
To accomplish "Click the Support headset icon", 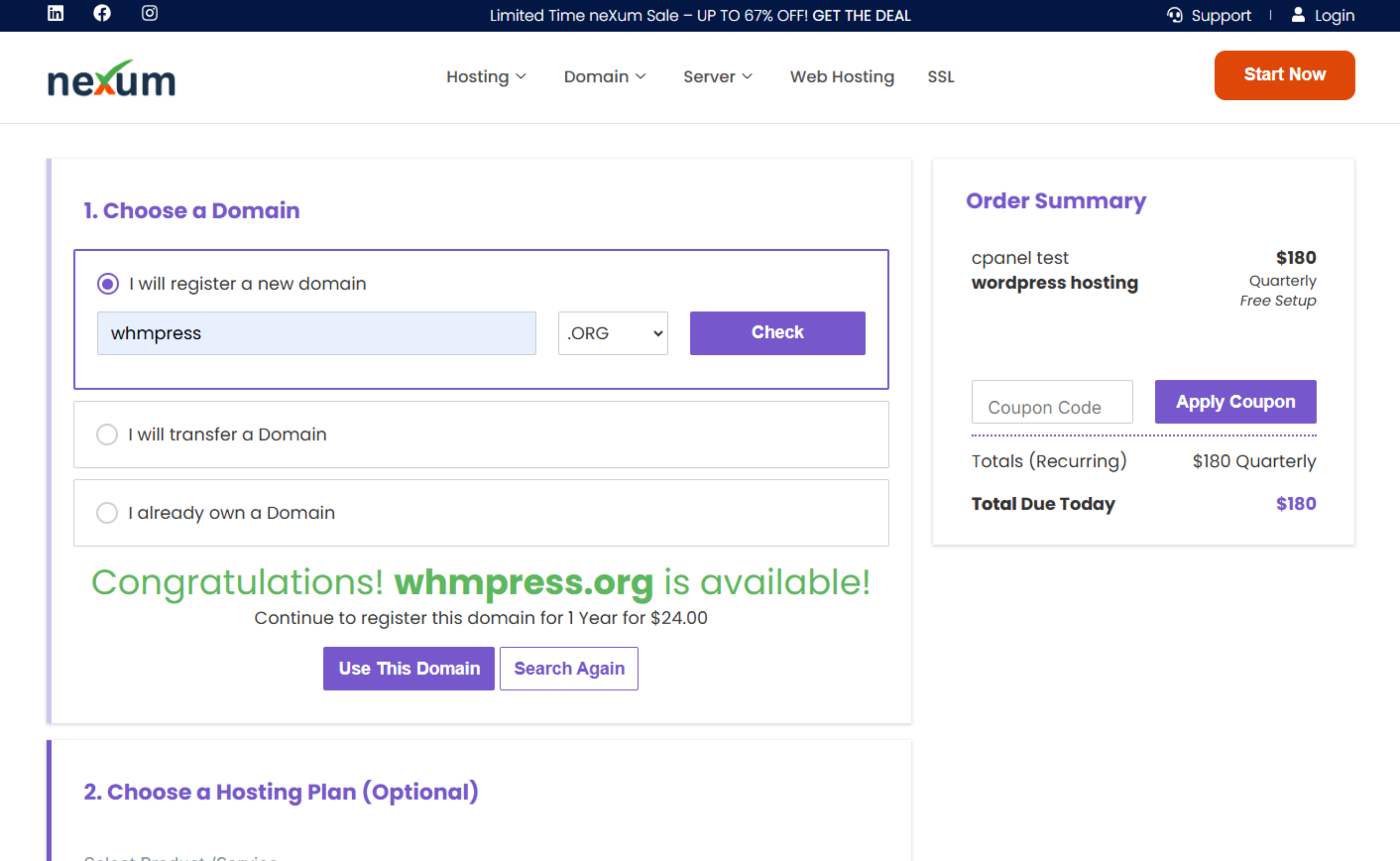I will [x=1174, y=15].
